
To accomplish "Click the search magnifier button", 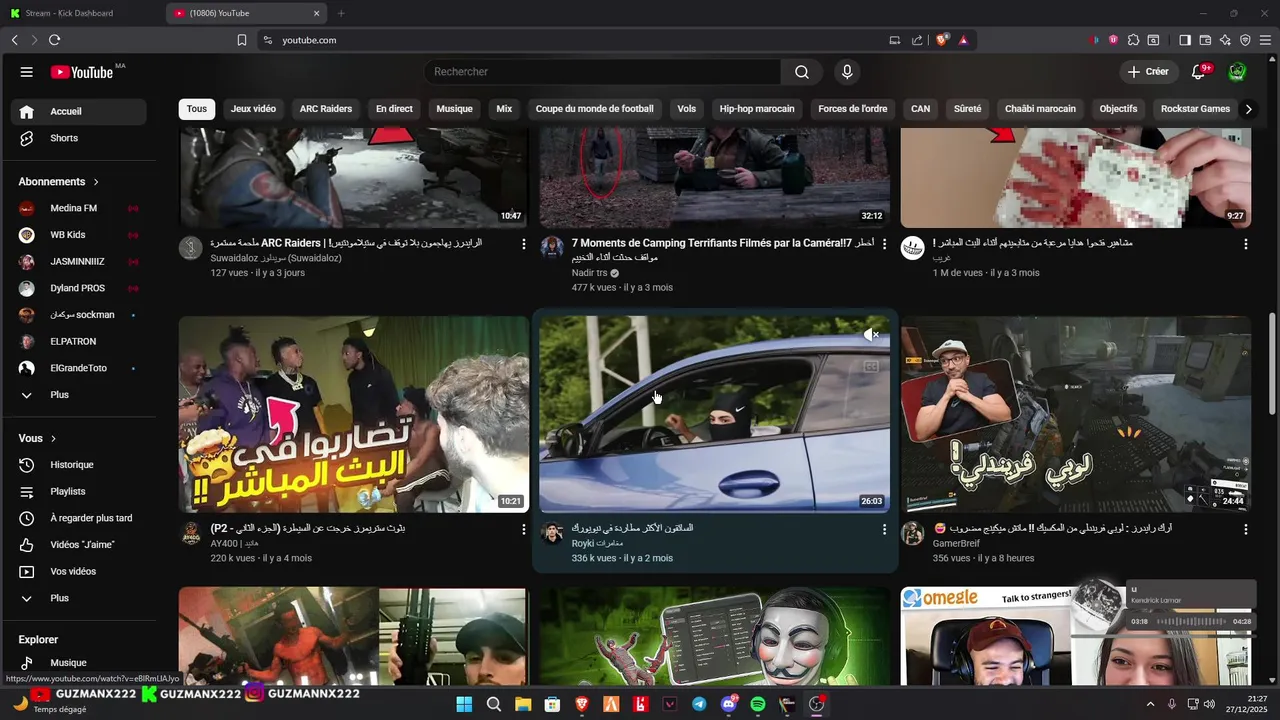I will (x=802, y=72).
